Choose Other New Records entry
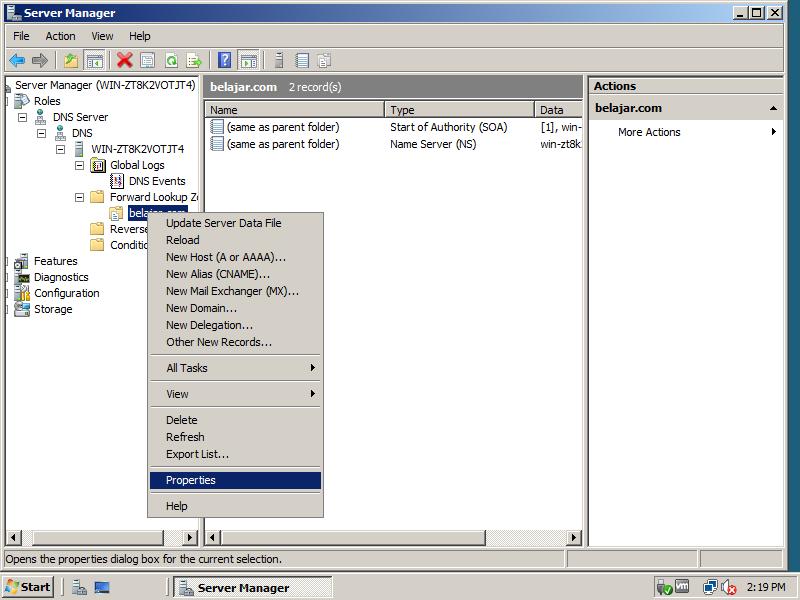This screenshot has width=800, height=600. [235, 342]
